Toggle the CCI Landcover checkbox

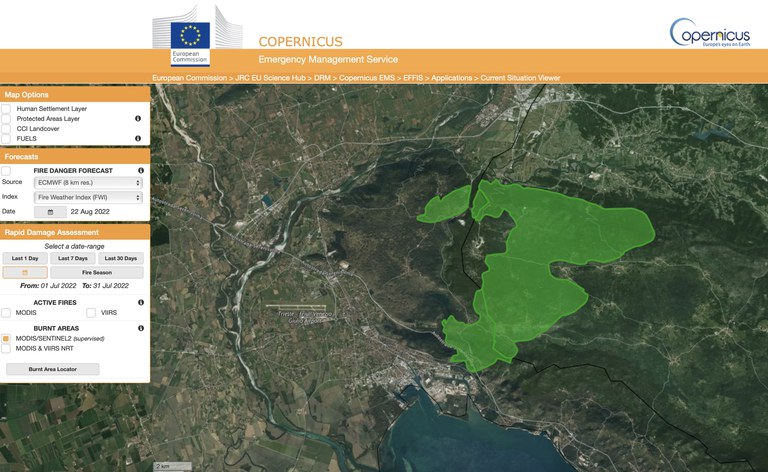tap(7, 128)
